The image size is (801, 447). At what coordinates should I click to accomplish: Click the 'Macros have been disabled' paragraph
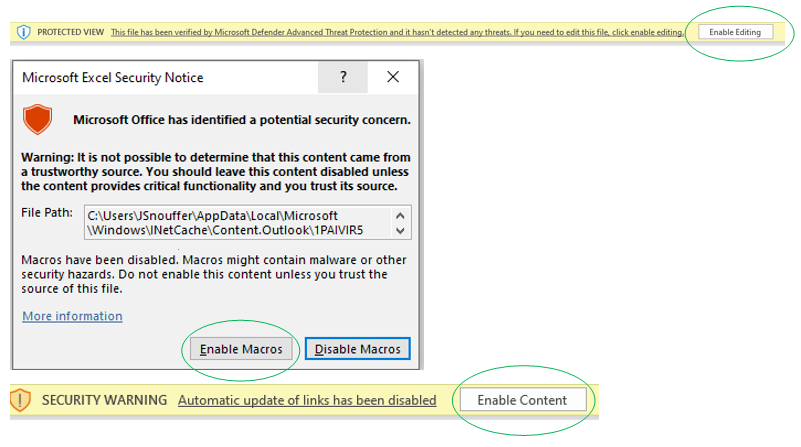click(x=214, y=274)
